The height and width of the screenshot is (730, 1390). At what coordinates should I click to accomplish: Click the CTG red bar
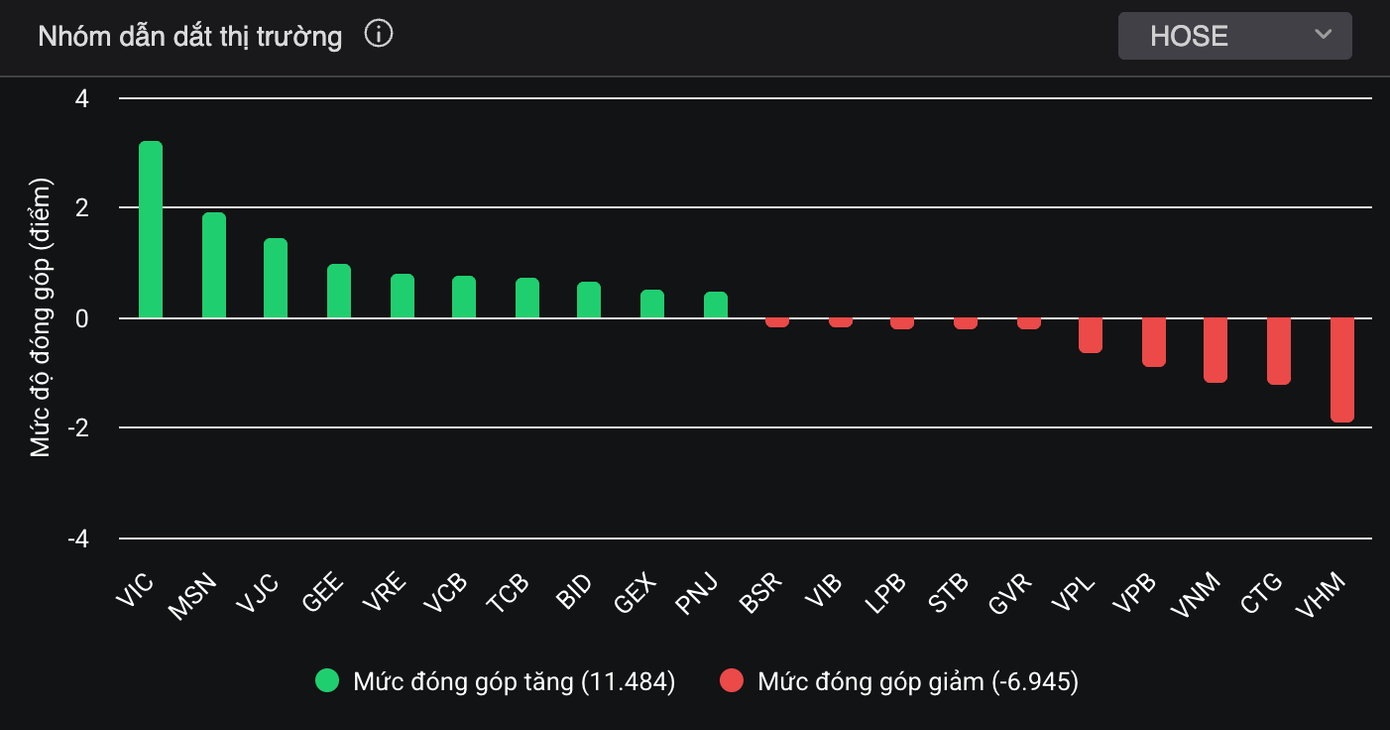click(x=1279, y=351)
